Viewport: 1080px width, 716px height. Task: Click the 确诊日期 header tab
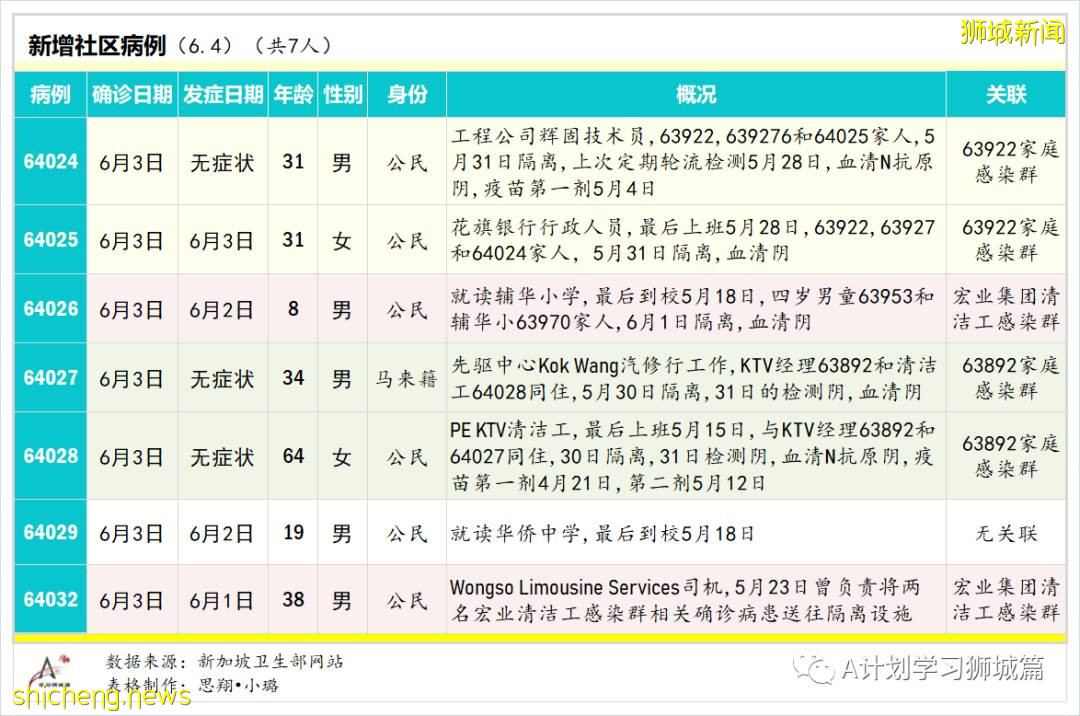click(133, 94)
